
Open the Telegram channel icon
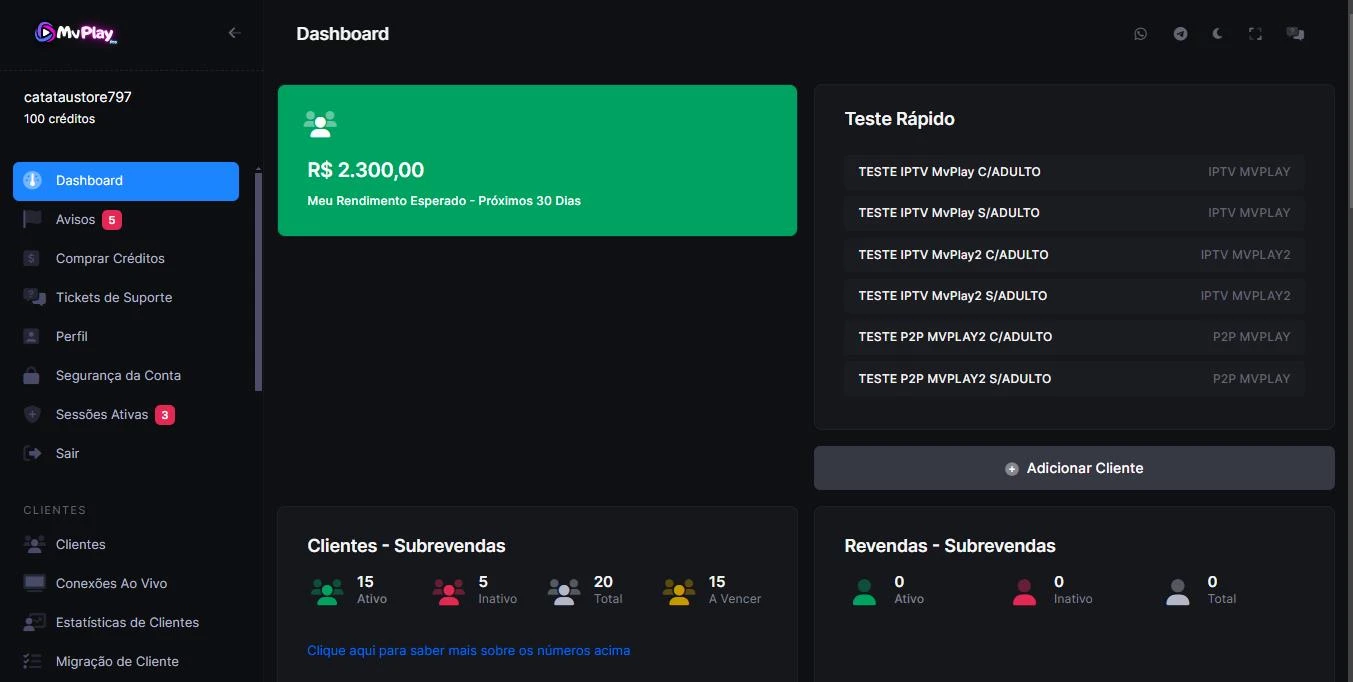pos(1180,33)
